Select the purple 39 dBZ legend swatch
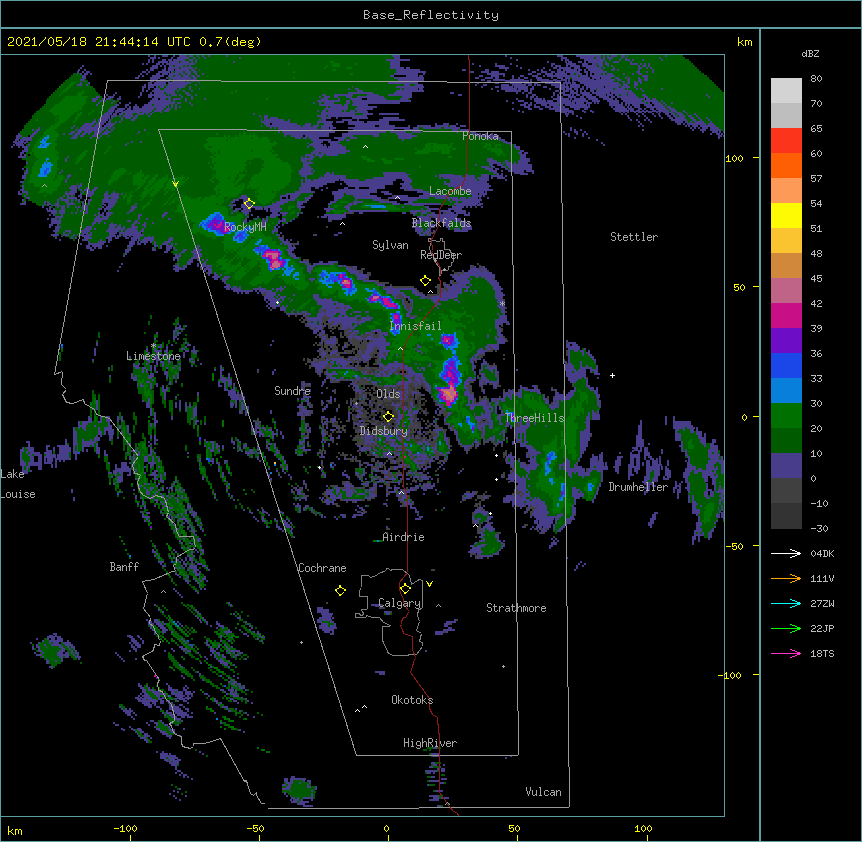The height and width of the screenshot is (842, 862). click(786, 341)
